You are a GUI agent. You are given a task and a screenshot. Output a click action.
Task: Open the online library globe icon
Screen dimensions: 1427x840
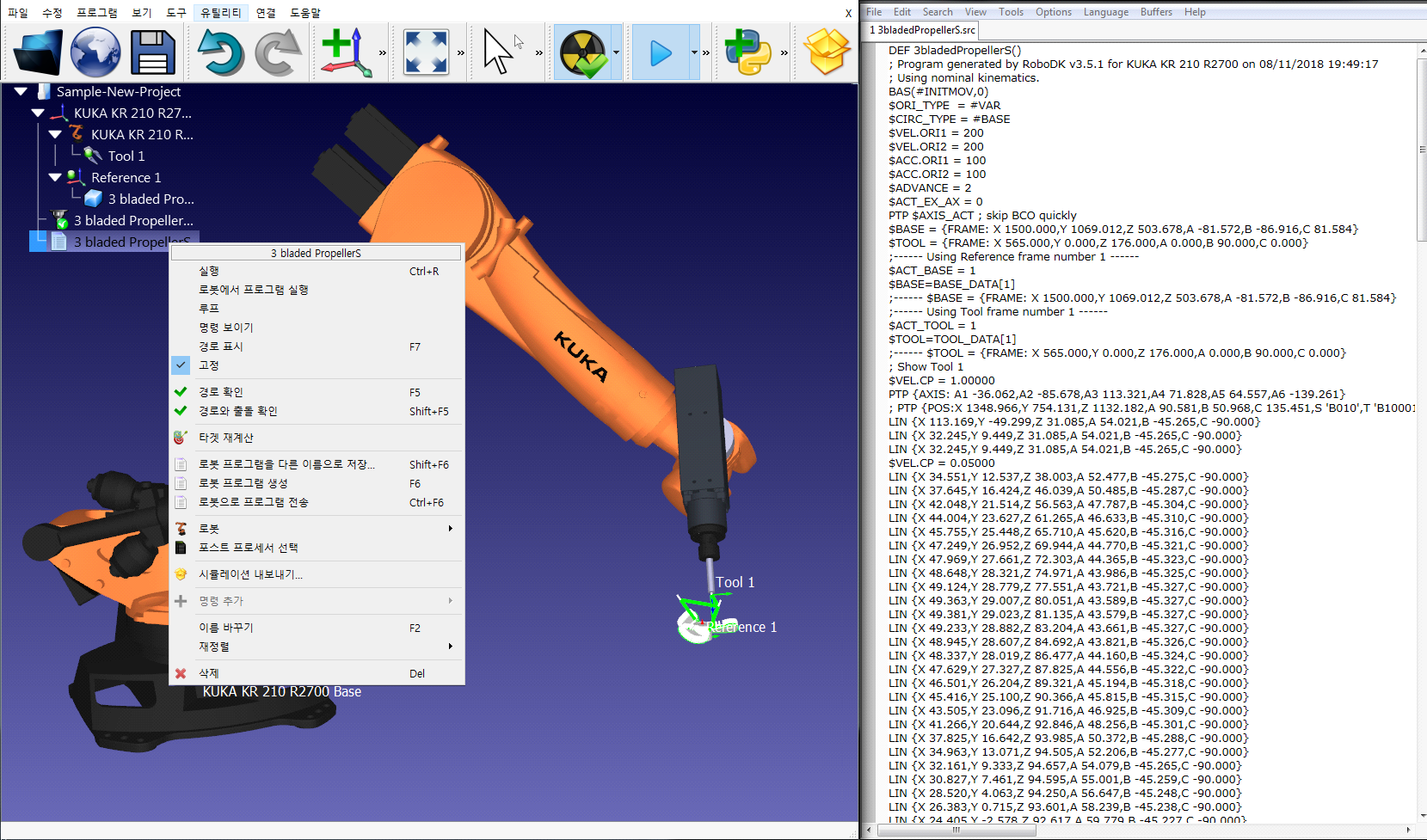click(x=95, y=52)
